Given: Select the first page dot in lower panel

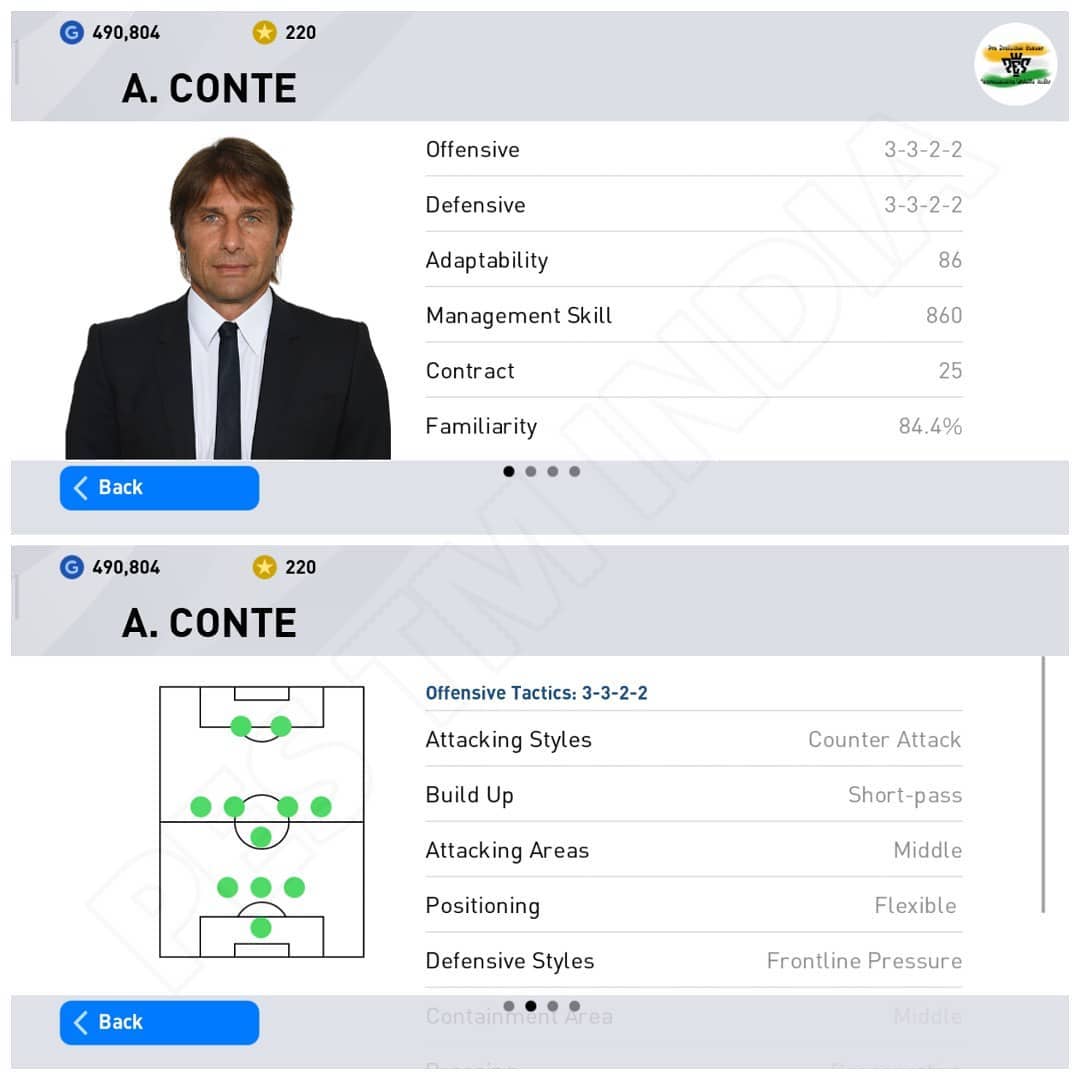Looking at the screenshot, I should pyautogui.click(x=508, y=1006).
